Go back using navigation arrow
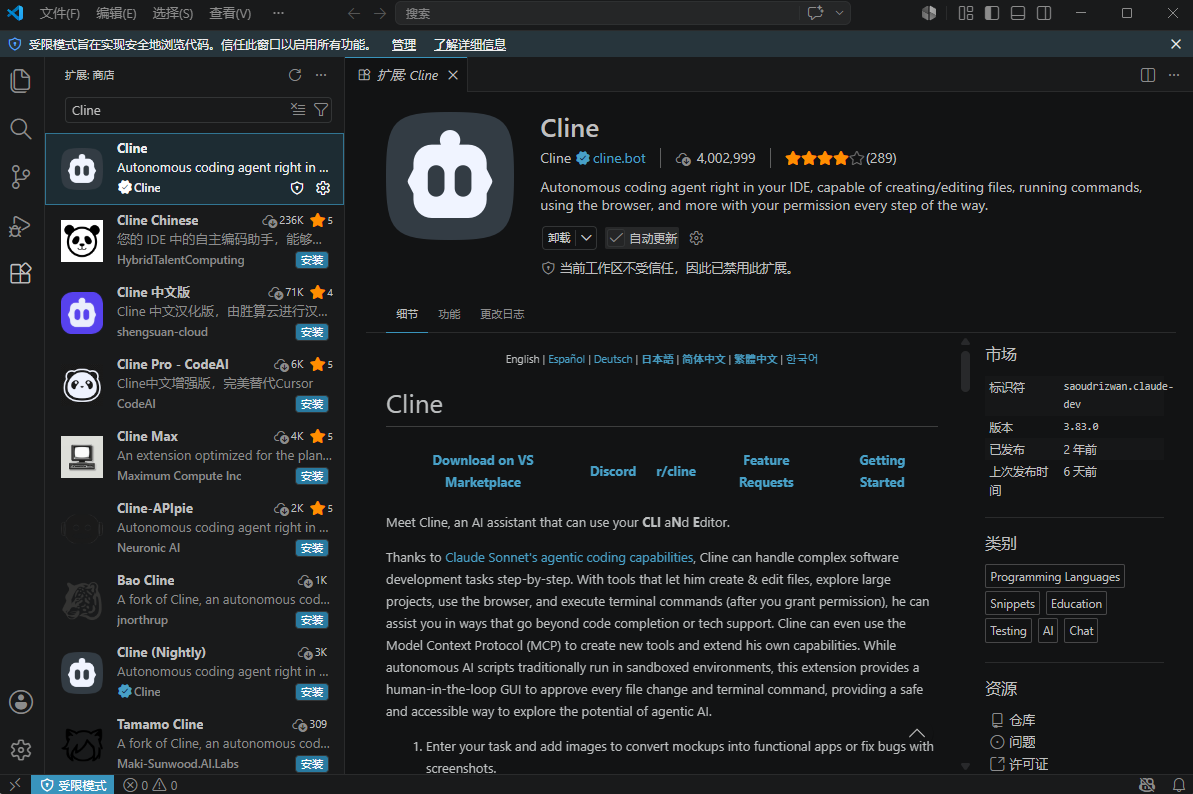The width and height of the screenshot is (1193, 794). click(354, 13)
